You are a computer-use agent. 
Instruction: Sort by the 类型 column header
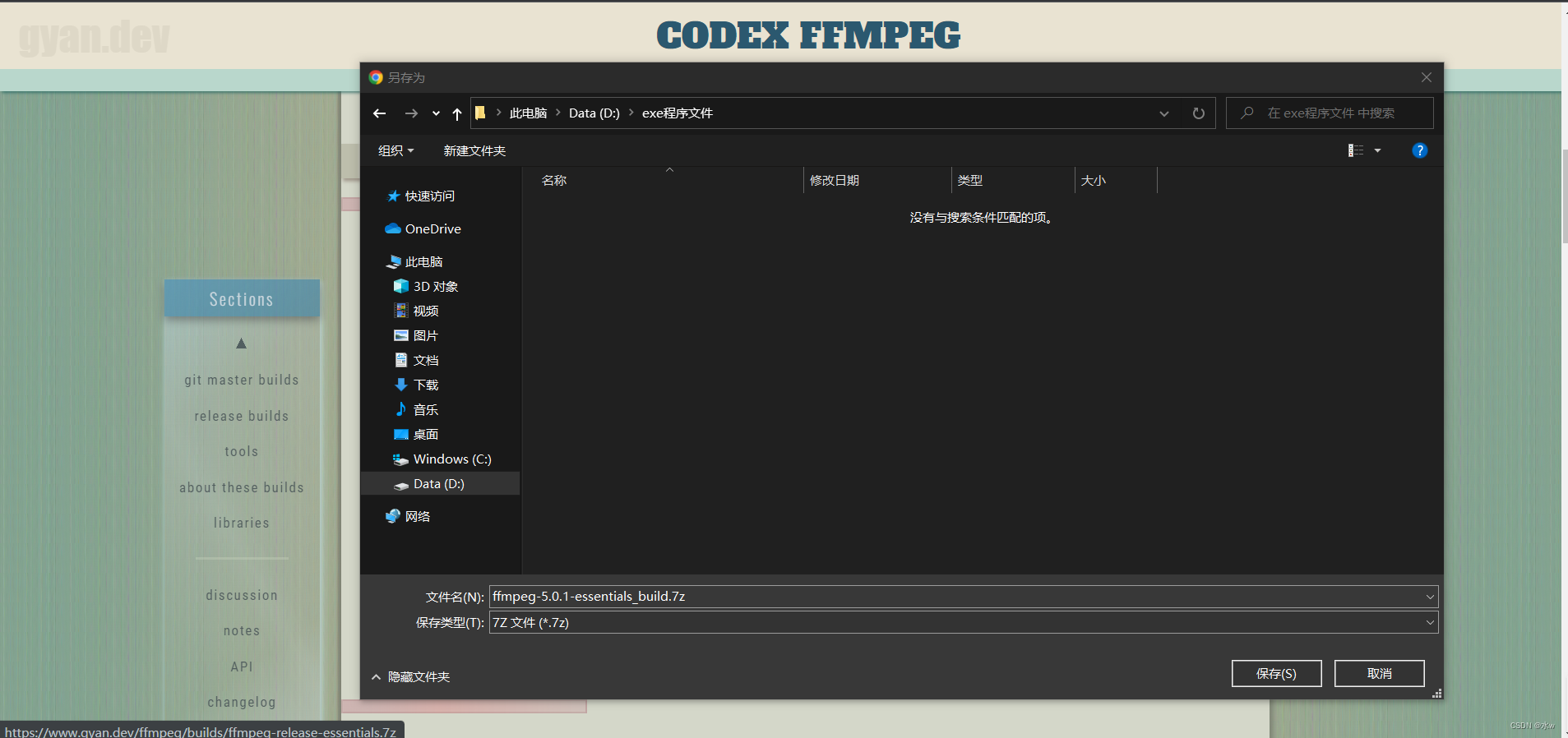point(1013,180)
